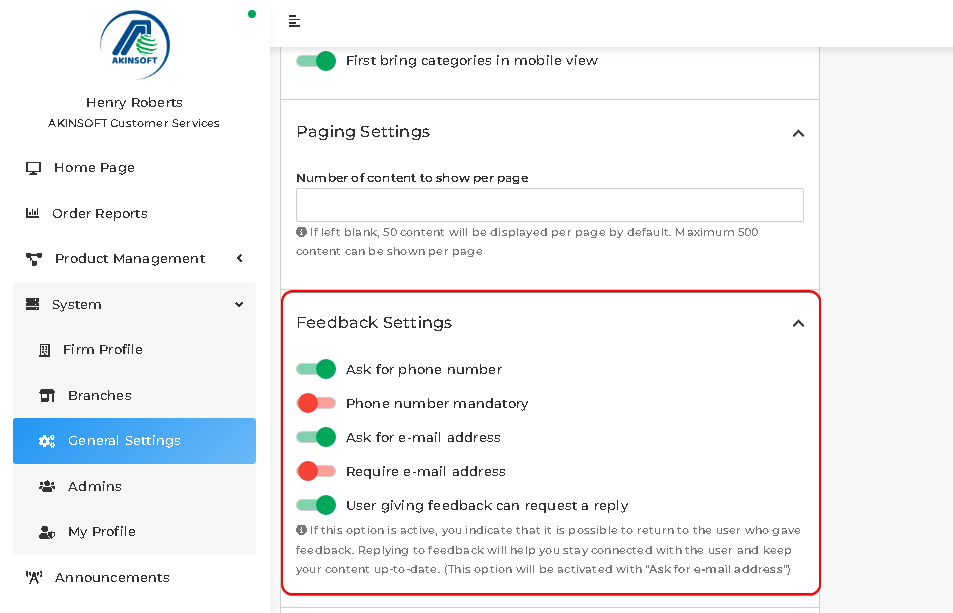Disable Ask for phone number toggle

[x=316, y=369]
